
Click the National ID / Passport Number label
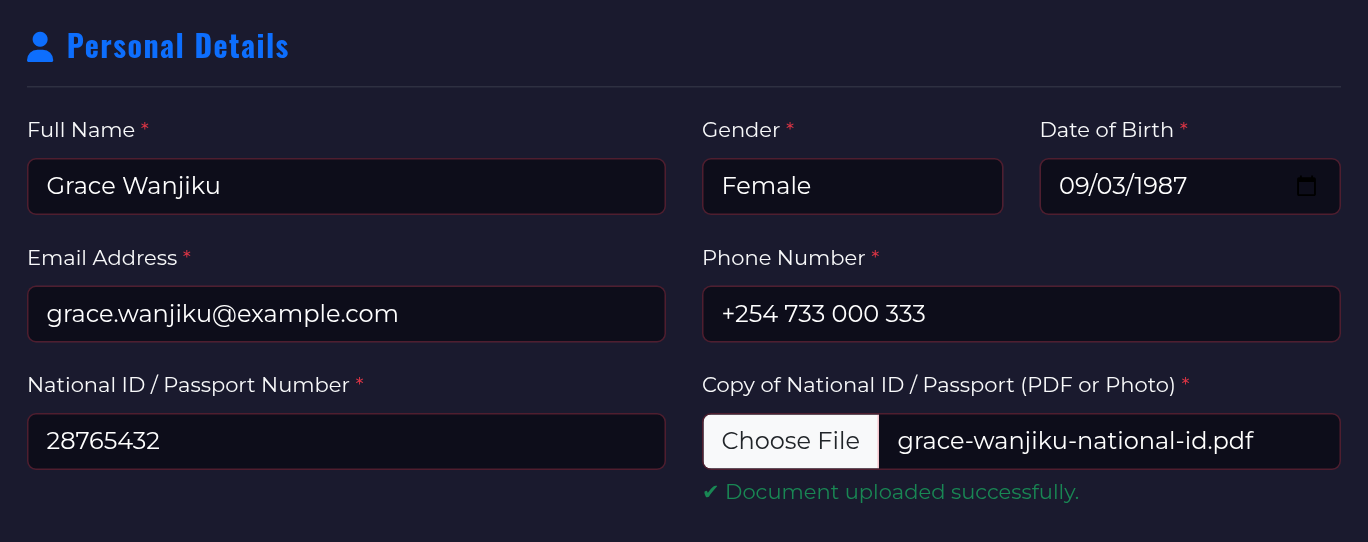click(x=195, y=385)
